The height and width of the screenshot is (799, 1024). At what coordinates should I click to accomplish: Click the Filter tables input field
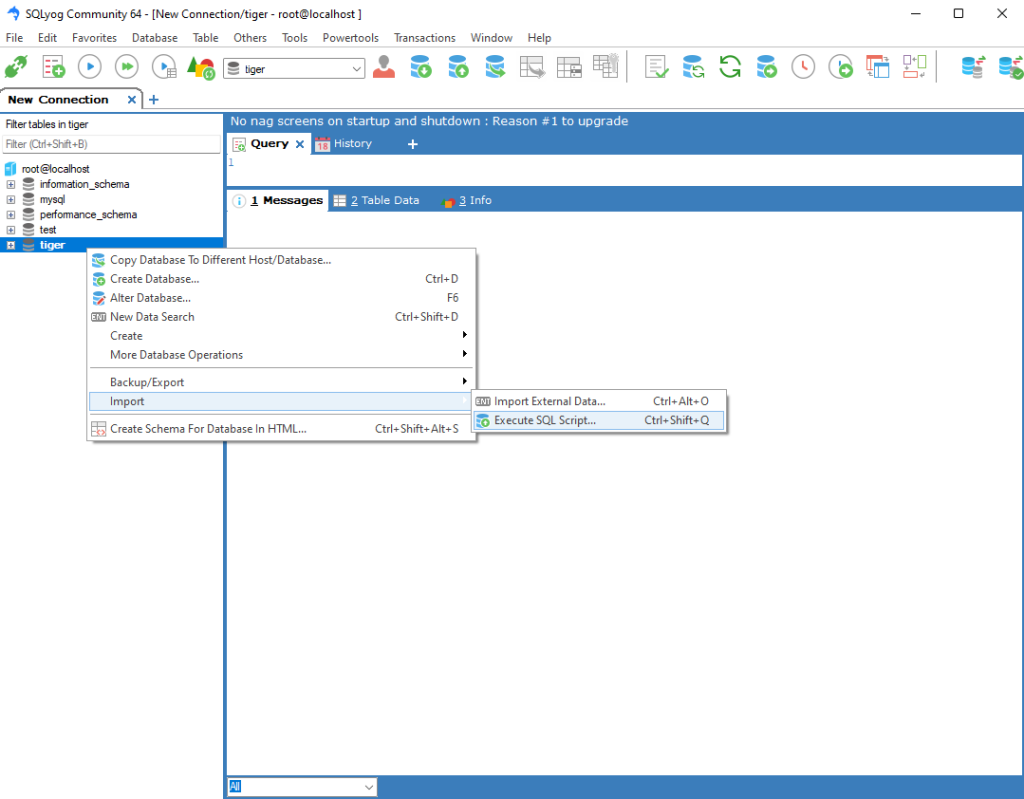click(111, 144)
